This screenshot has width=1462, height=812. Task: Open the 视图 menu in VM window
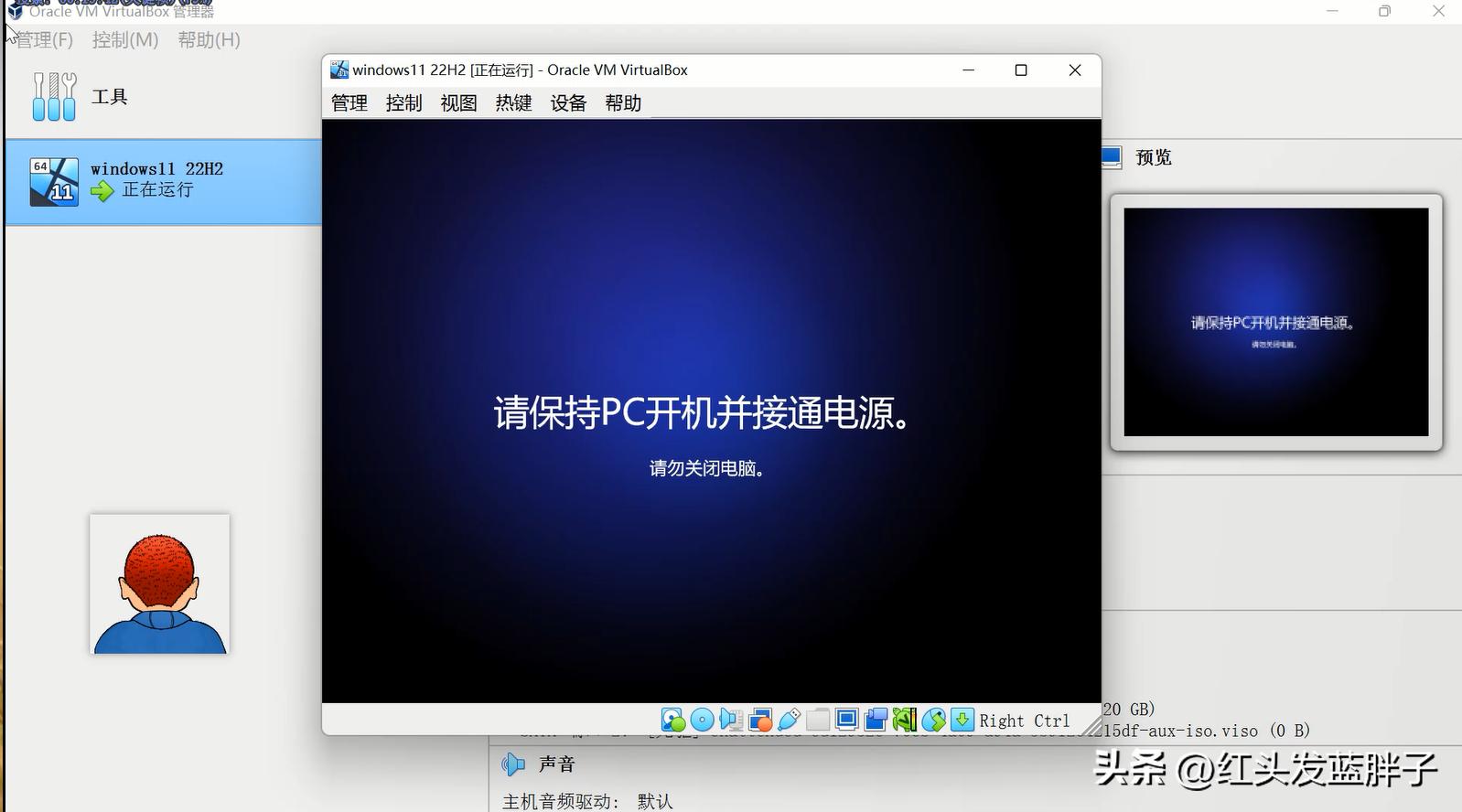459,103
